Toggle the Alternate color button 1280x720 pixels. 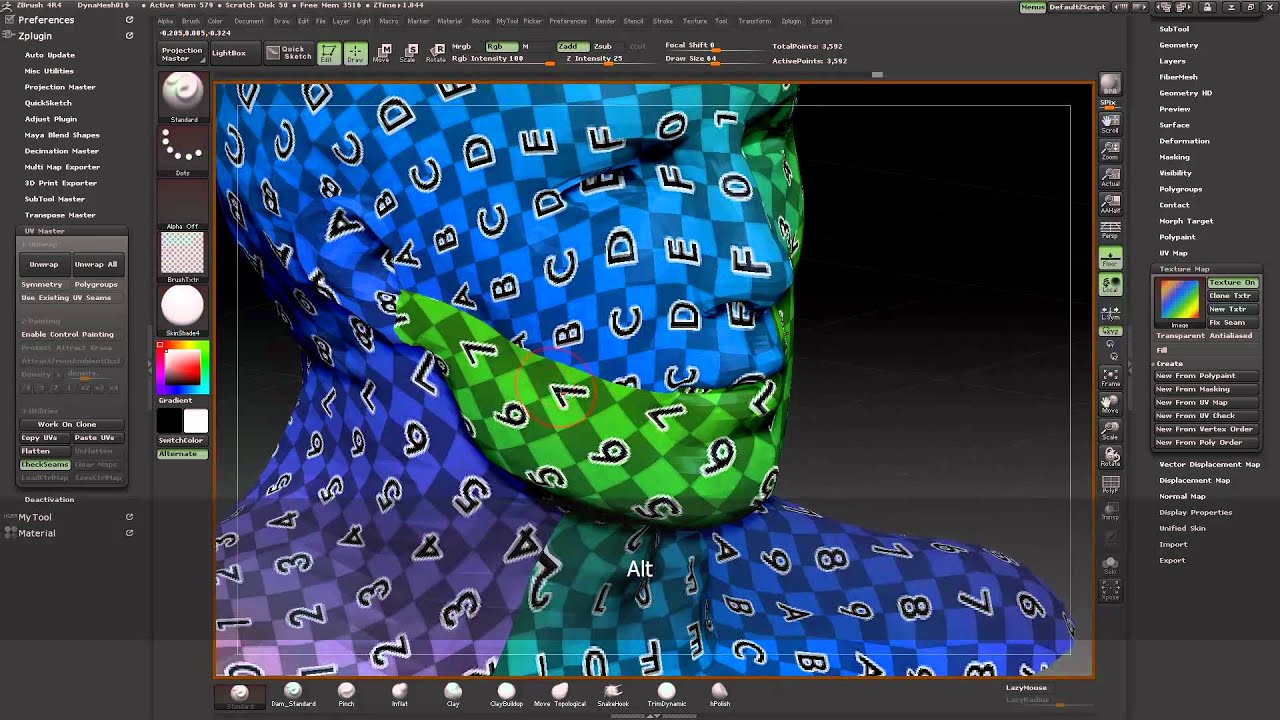tap(182, 454)
